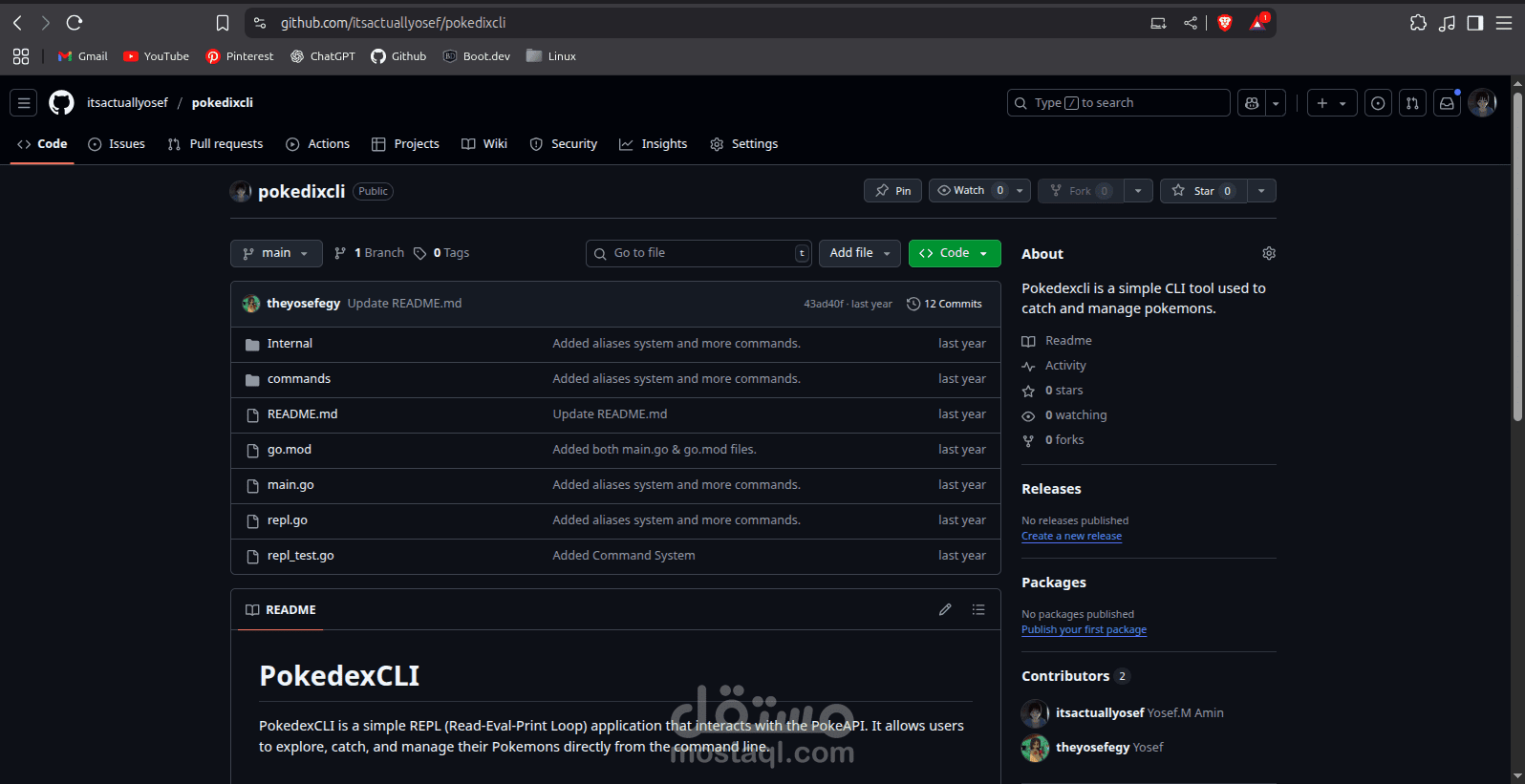Image resolution: width=1525 pixels, height=784 pixels.
Task: Open Actions tab
Action: click(318, 144)
